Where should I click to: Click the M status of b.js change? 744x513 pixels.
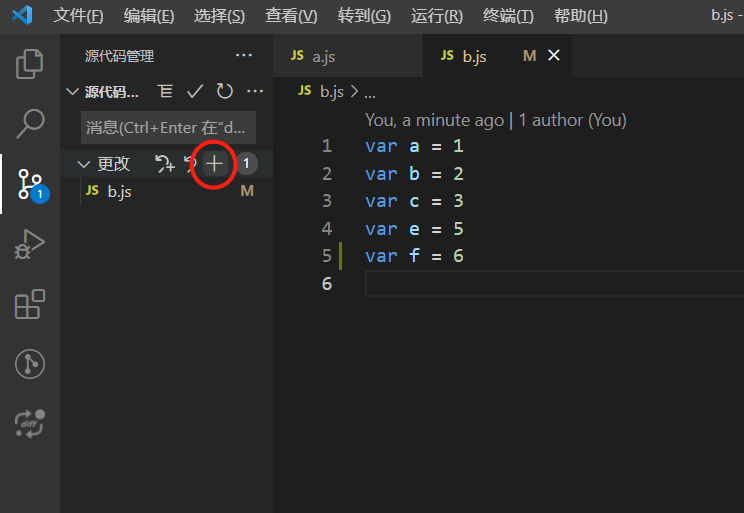click(247, 191)
